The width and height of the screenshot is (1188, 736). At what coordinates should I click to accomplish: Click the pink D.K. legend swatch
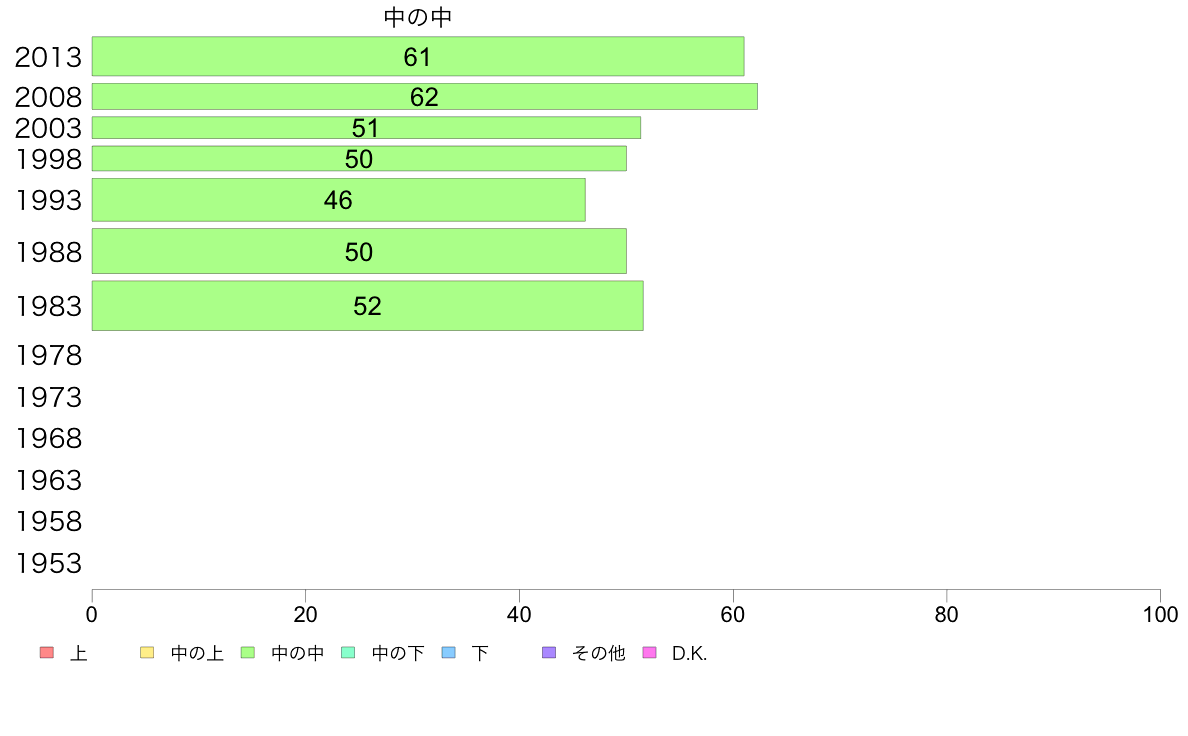tap(649, 653)
